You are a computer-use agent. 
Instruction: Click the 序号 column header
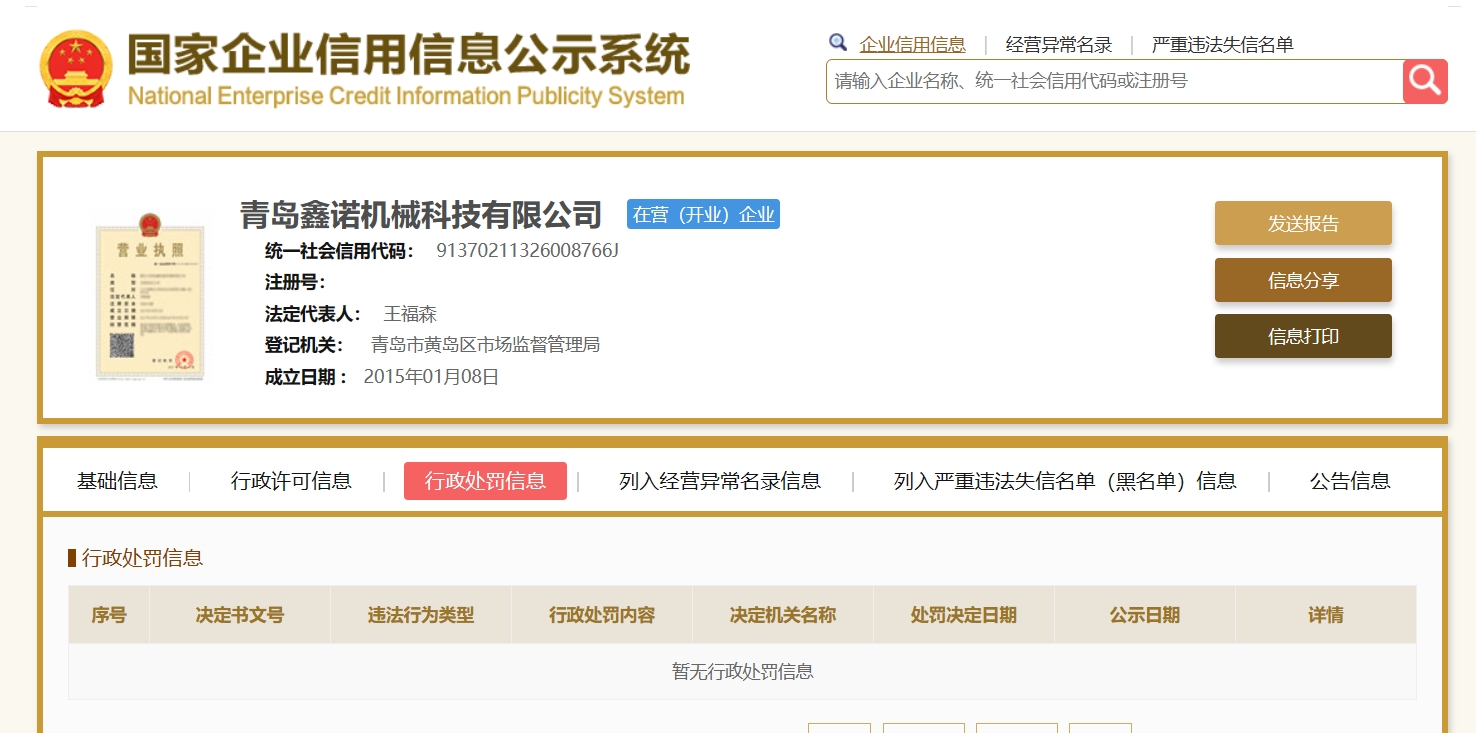click(x=109, y=615)
